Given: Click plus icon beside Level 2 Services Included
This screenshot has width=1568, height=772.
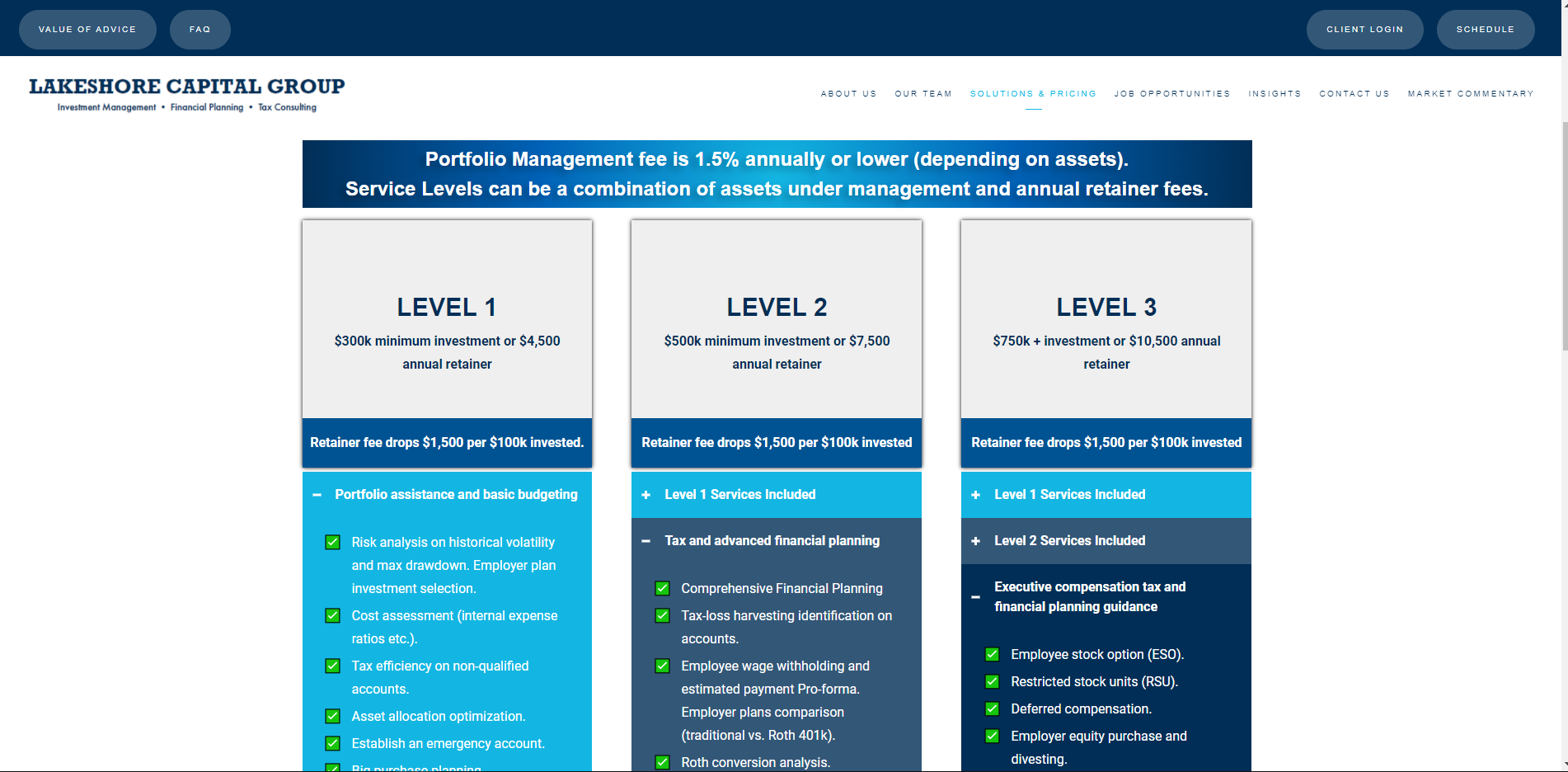Looking at the screenshot, I should click(x=976, y=541).
